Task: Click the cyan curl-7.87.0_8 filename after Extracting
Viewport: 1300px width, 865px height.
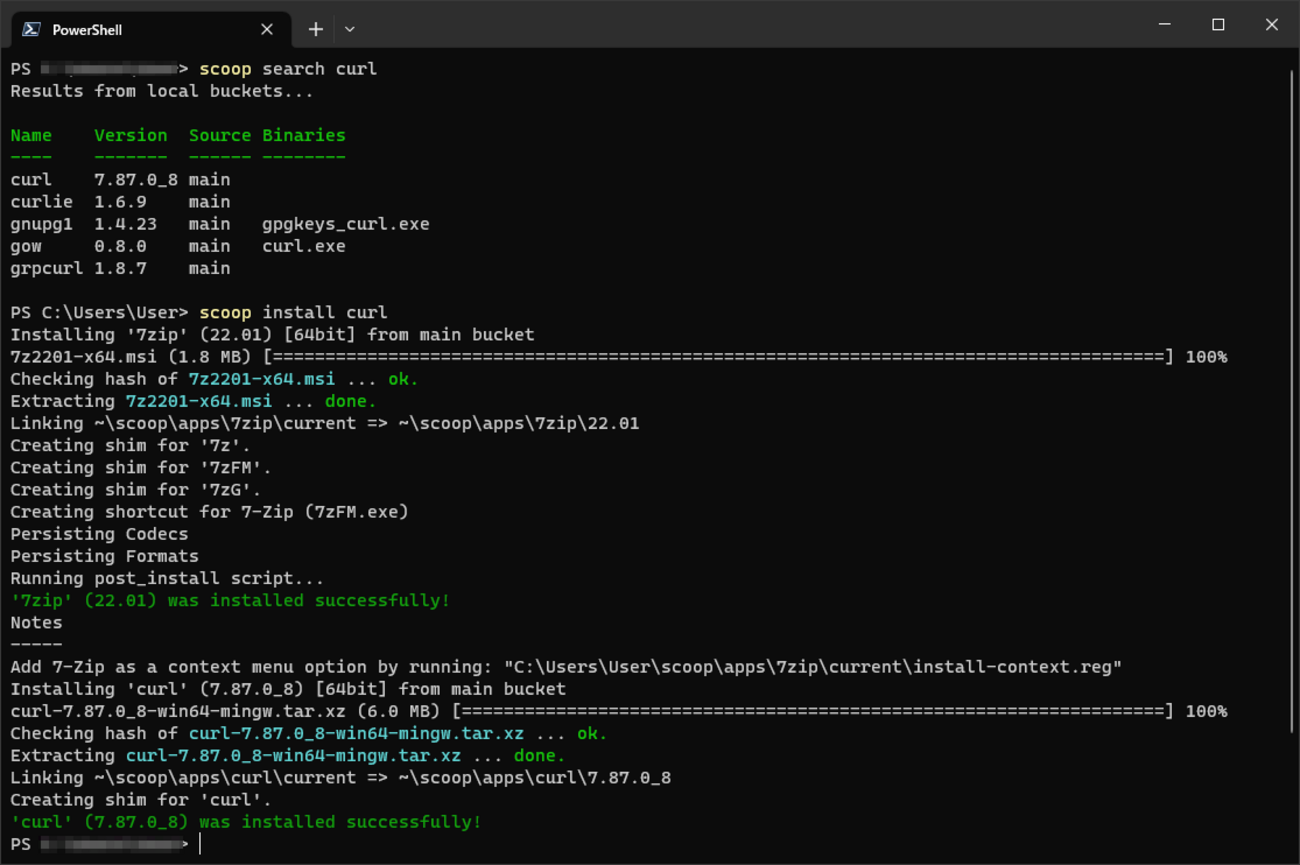Action: [x=293, y=756]
